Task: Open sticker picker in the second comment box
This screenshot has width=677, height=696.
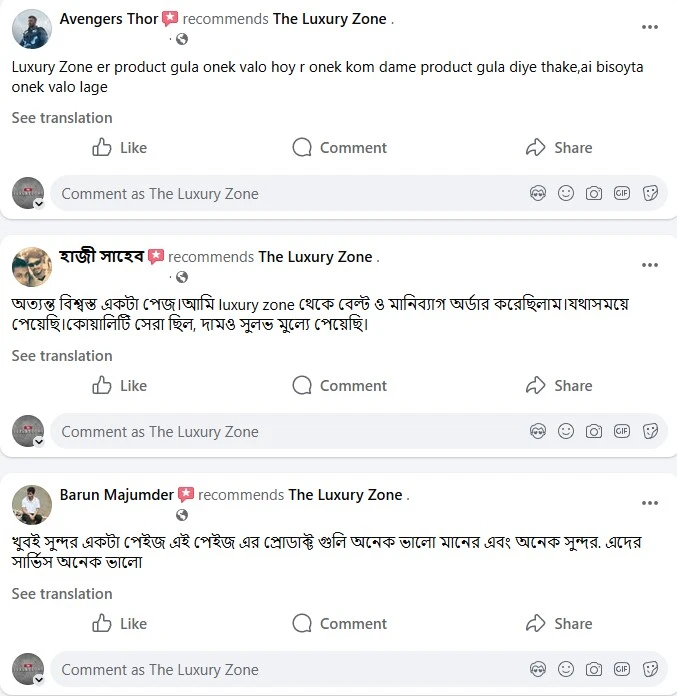Action: pyautogui.click(x=650, y=432)
